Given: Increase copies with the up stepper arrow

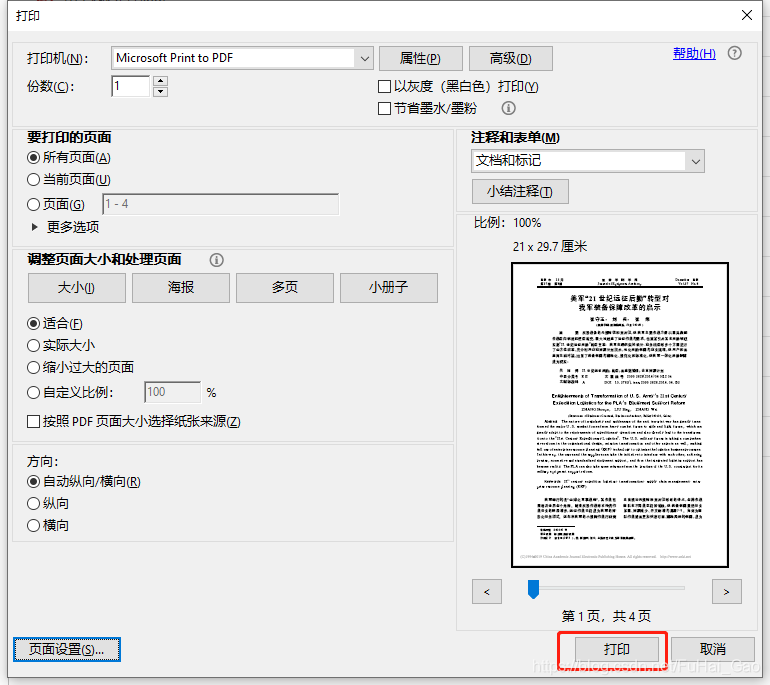Looking at the screenshot, I should 161,81.
